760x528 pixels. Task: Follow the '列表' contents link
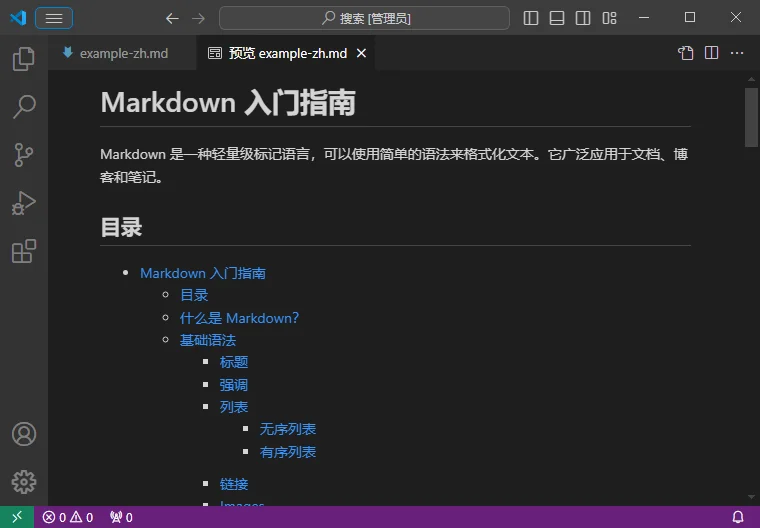click(234, 407)
